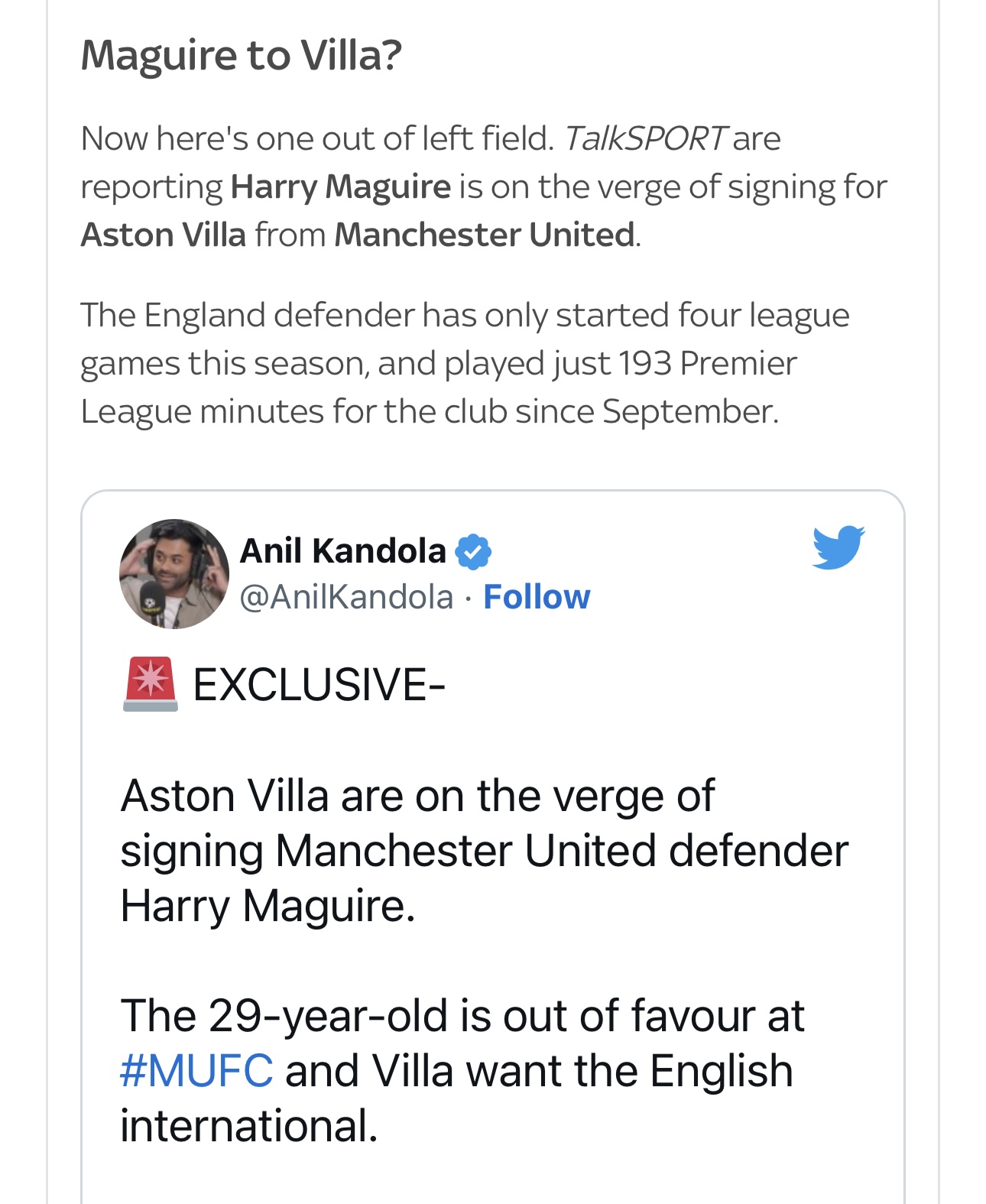Click the italic TalkSPORT text
This screenshot has width=986, height=1204.
[644, 139]
